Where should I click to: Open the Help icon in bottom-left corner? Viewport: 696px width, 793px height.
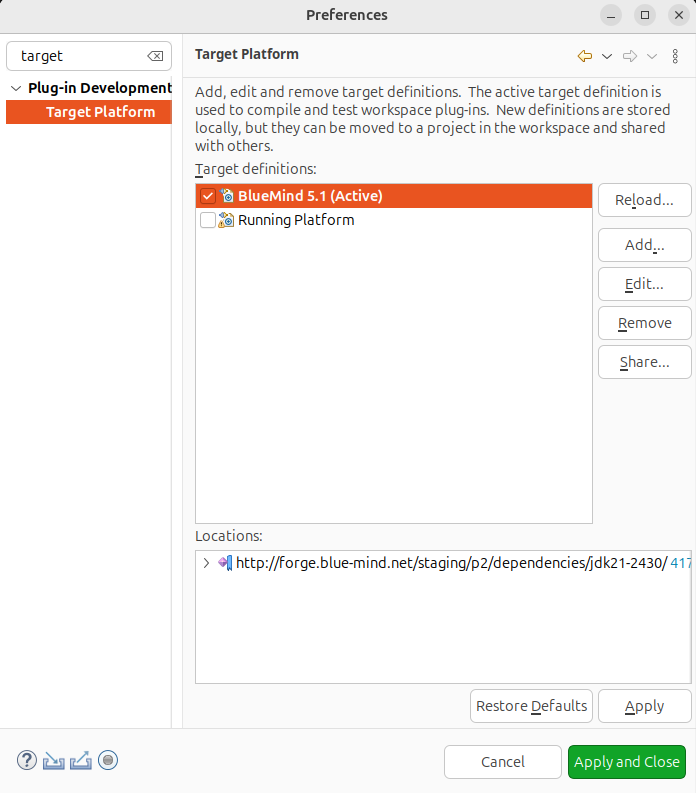(27, 761)
